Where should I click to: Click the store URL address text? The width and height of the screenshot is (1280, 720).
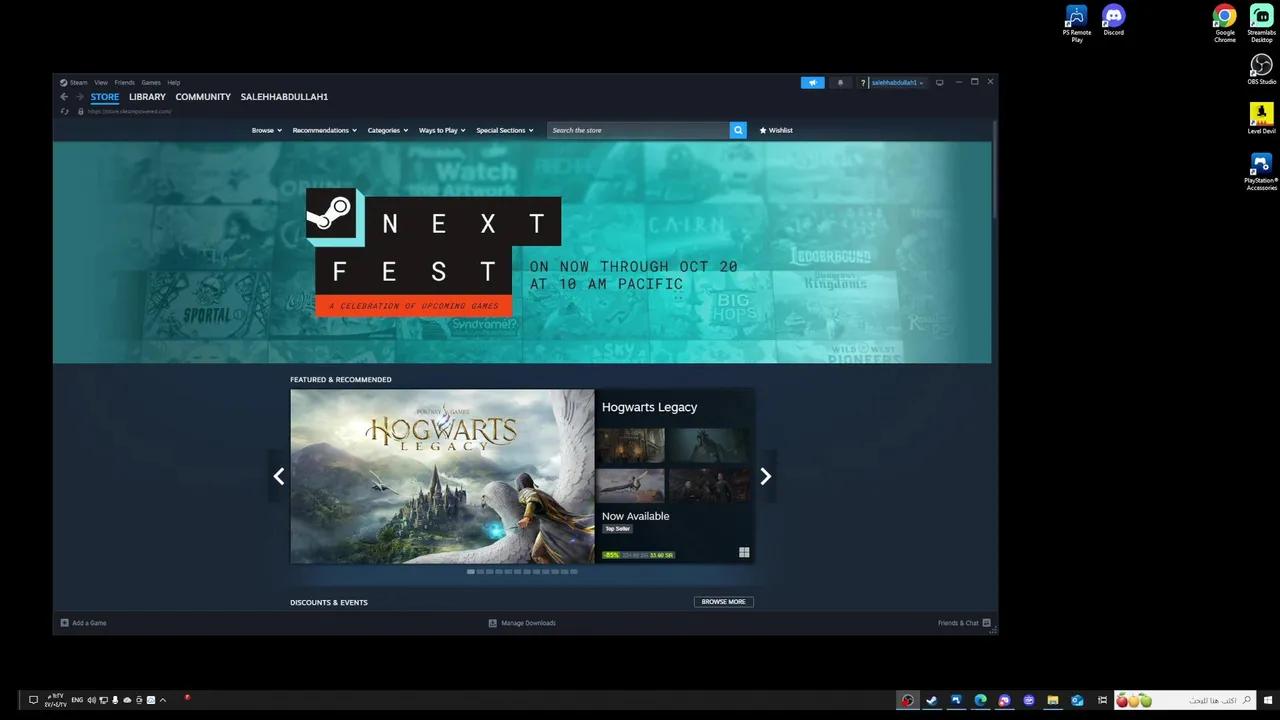(x=129, y=111)
